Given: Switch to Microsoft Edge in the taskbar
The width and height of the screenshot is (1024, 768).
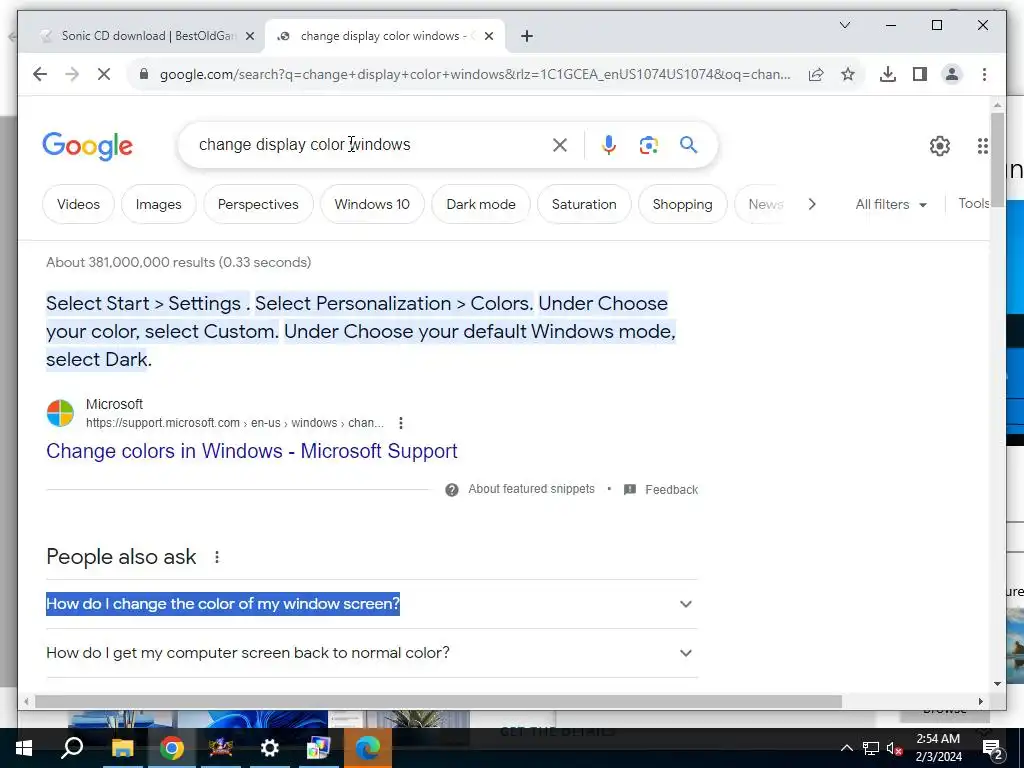Looking at the screenshot, I should [368, 748].
